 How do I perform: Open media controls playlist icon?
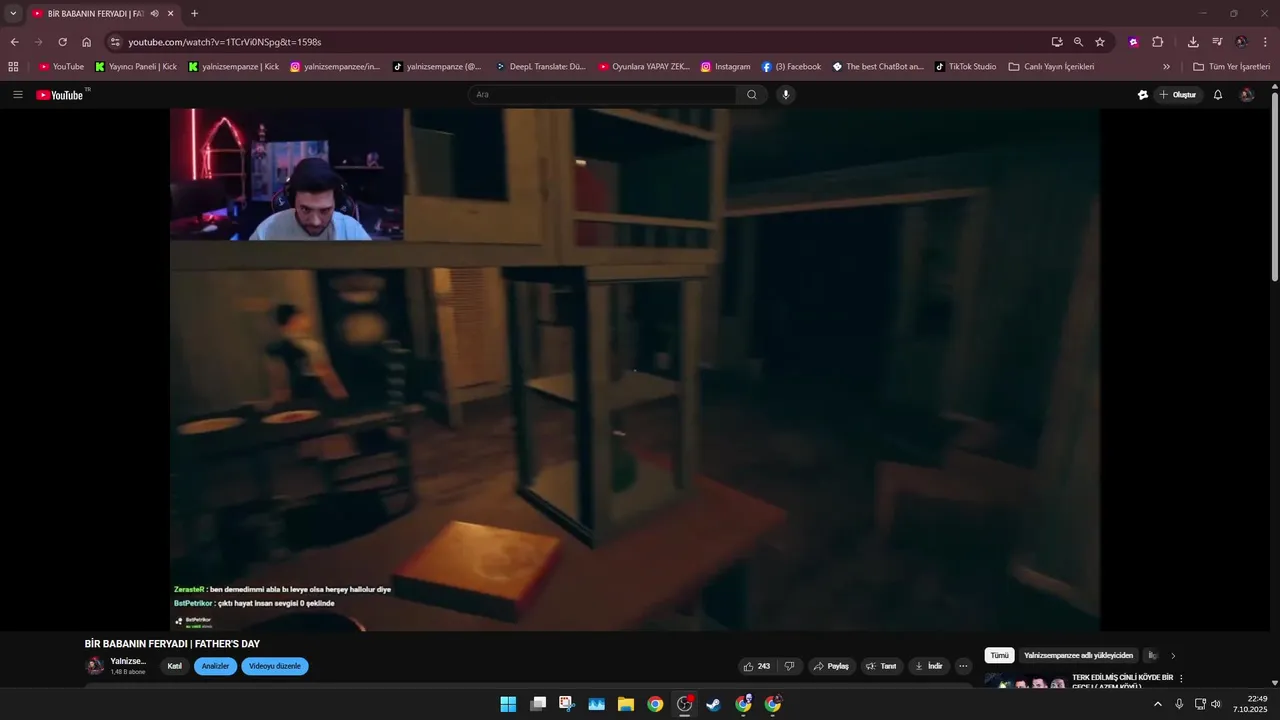[1217, 42]
